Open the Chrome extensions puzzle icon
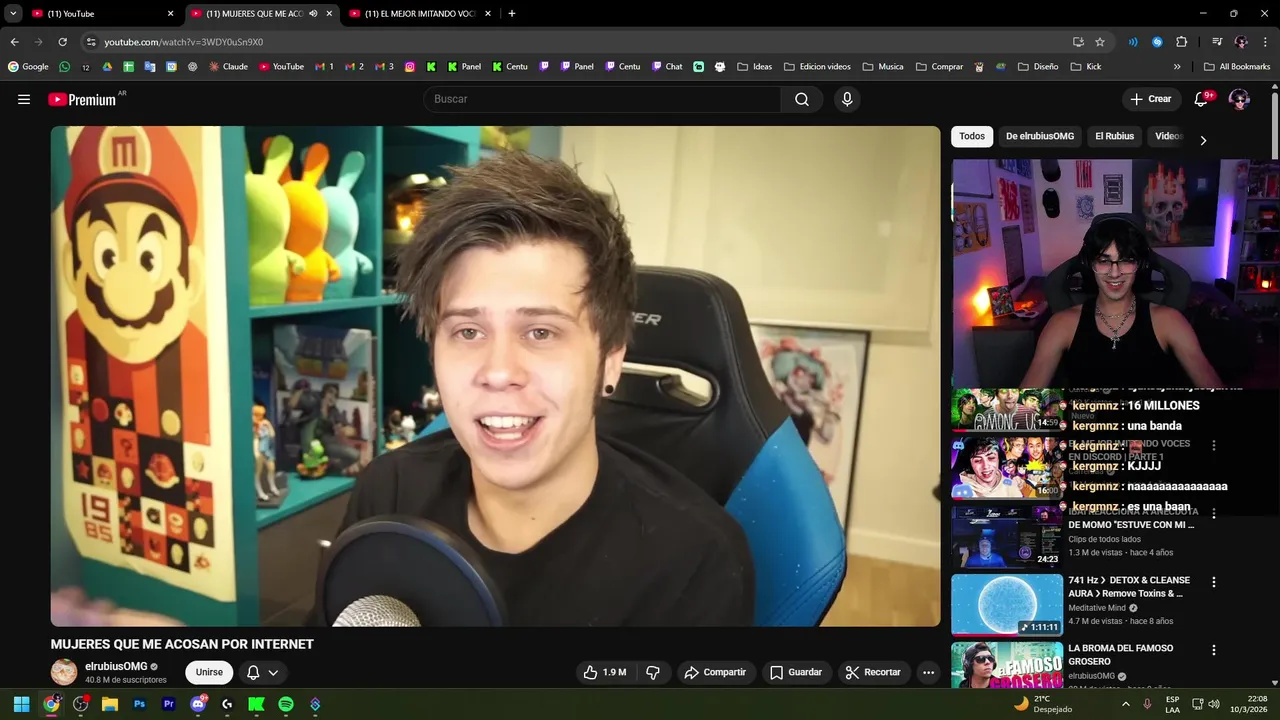This screenshot has width=1280, height=720. click(1181, 42)
